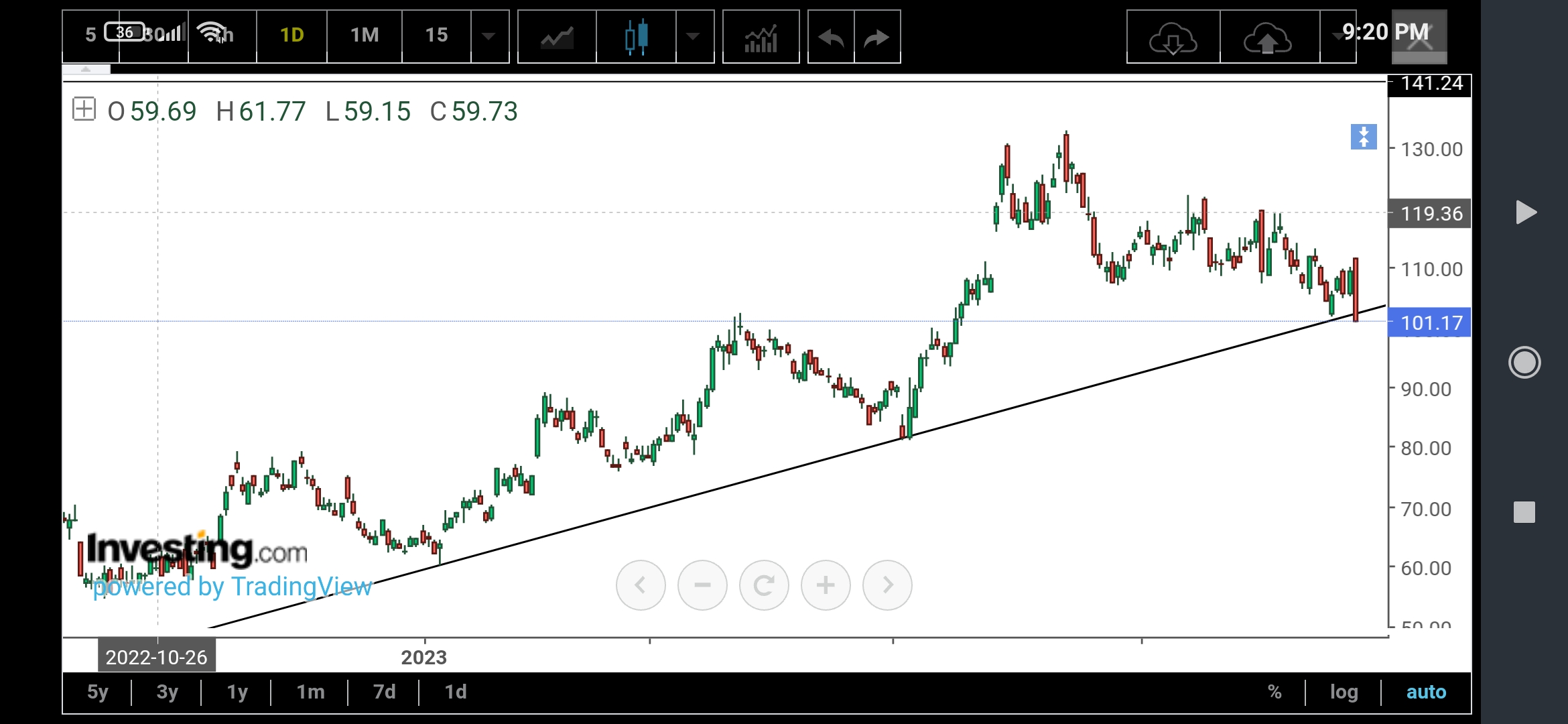
Task: Click the redo arrow icon
Action: pos(876,37)
